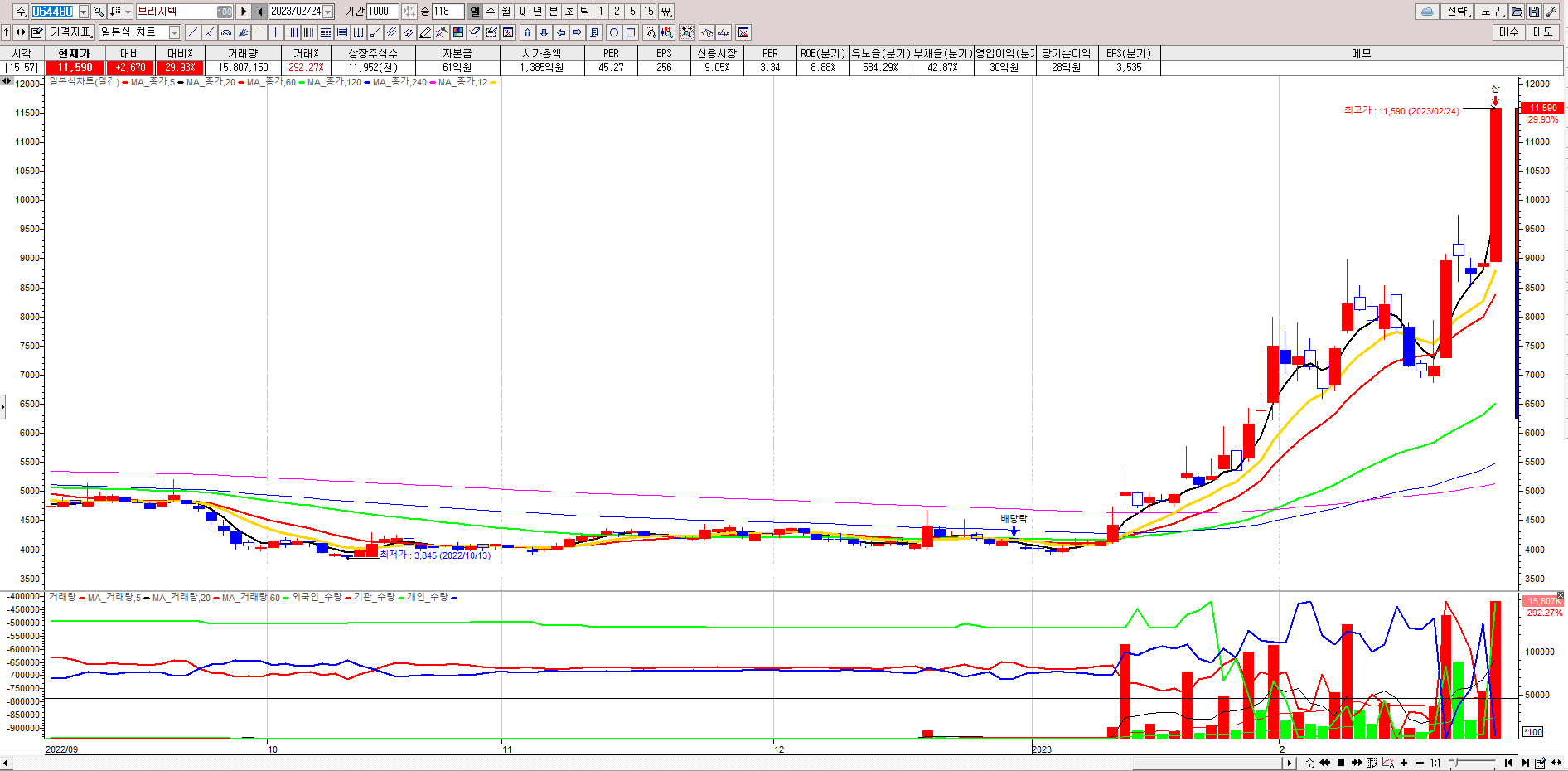Switch to monthly (월) period
This screenshot has width=1568, height=771.
[x=506, y=12]
